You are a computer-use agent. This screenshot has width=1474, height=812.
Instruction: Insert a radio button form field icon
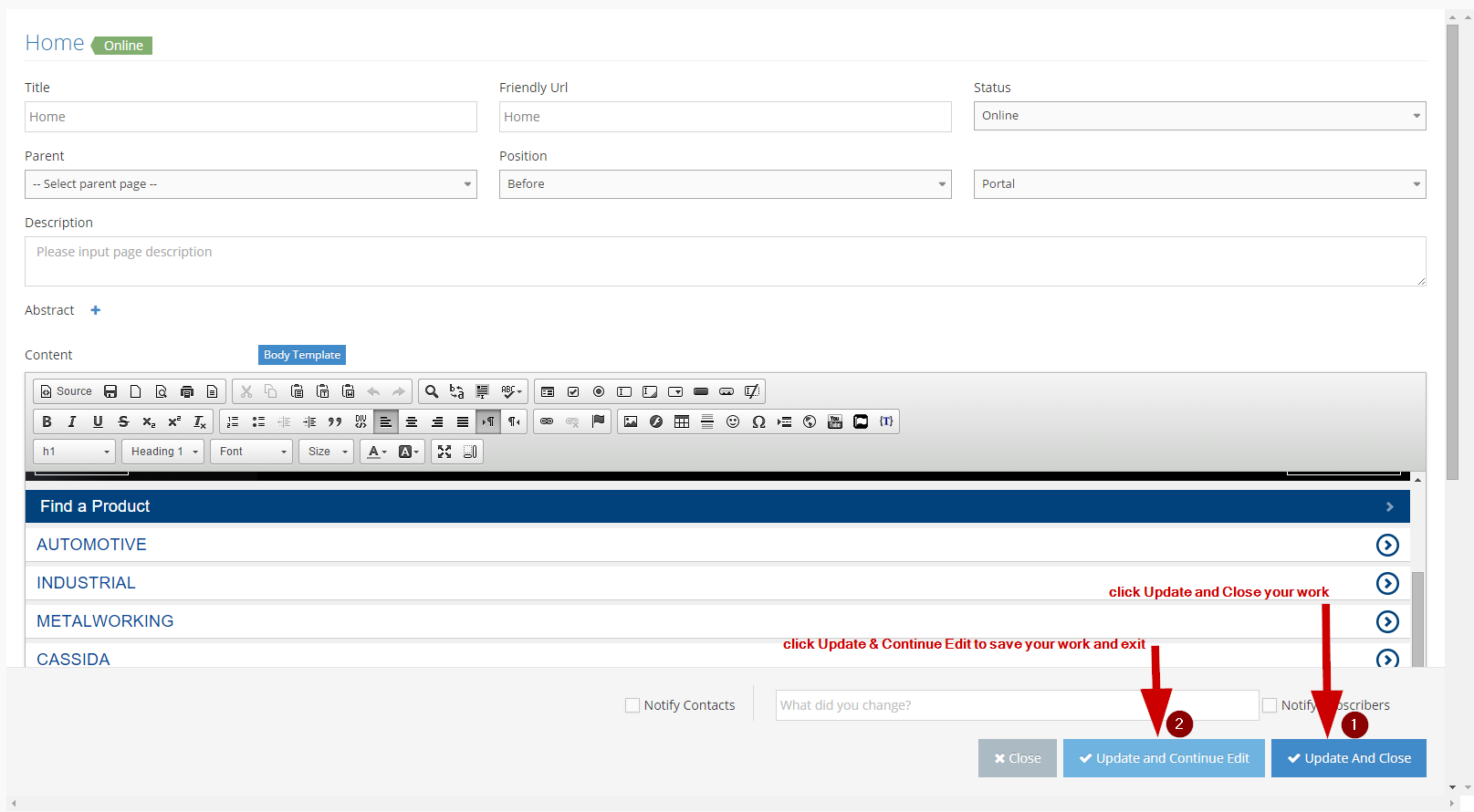tap(599, 391)
